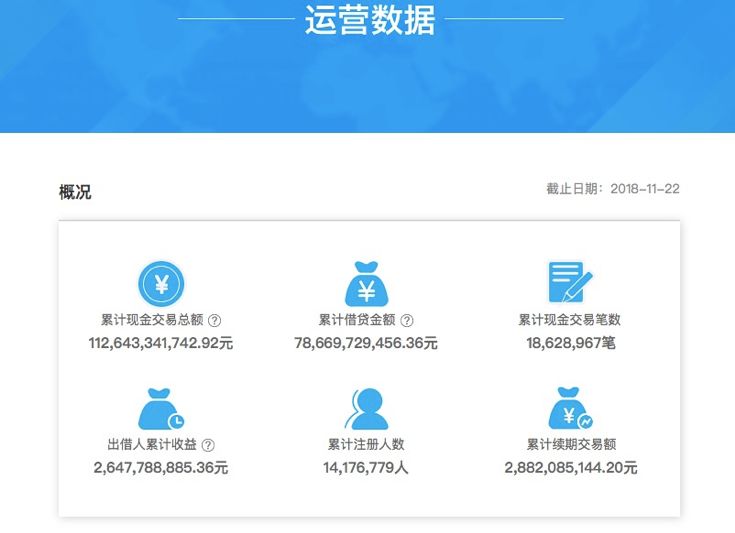Open the help tooltip beside 累计现金交易总额

214,321
